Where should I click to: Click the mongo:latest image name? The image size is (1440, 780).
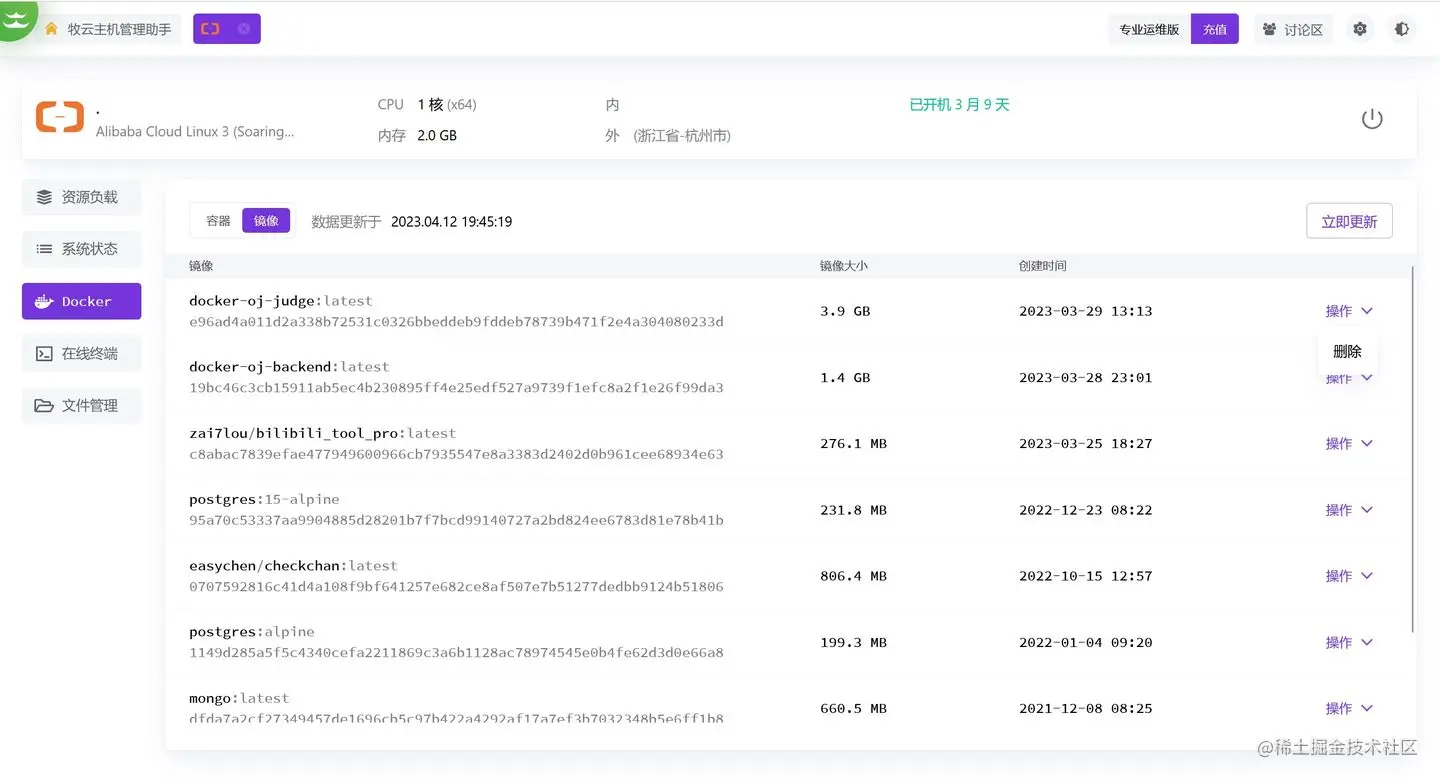[x=239, y=698]
